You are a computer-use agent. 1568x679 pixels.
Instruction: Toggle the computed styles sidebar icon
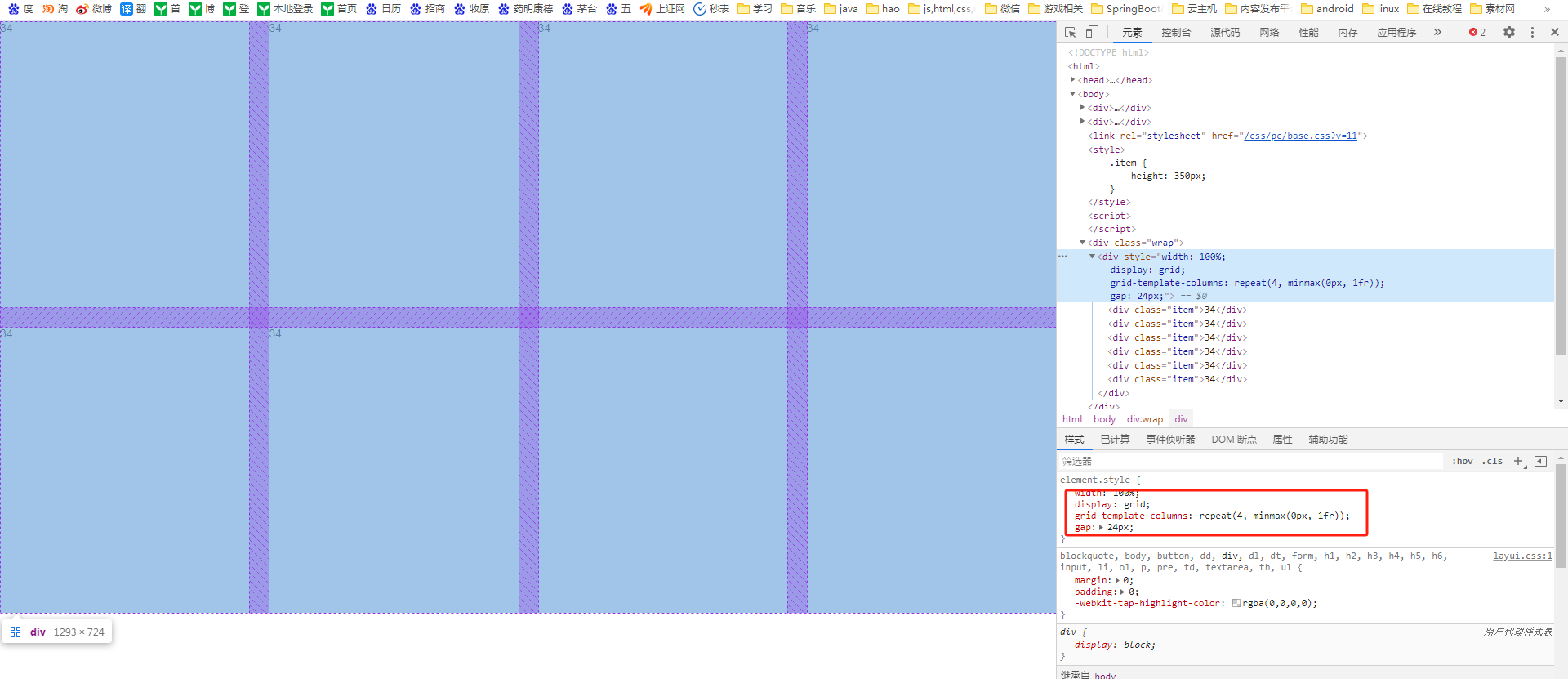[x=1540, y=461]
